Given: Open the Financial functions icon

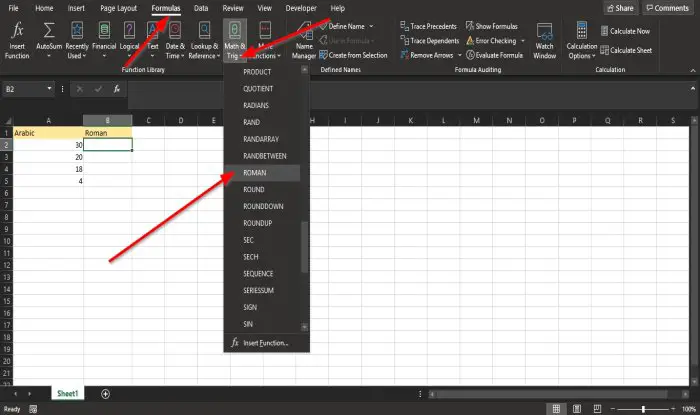Looking at the screenshot, I should (104, 30).
